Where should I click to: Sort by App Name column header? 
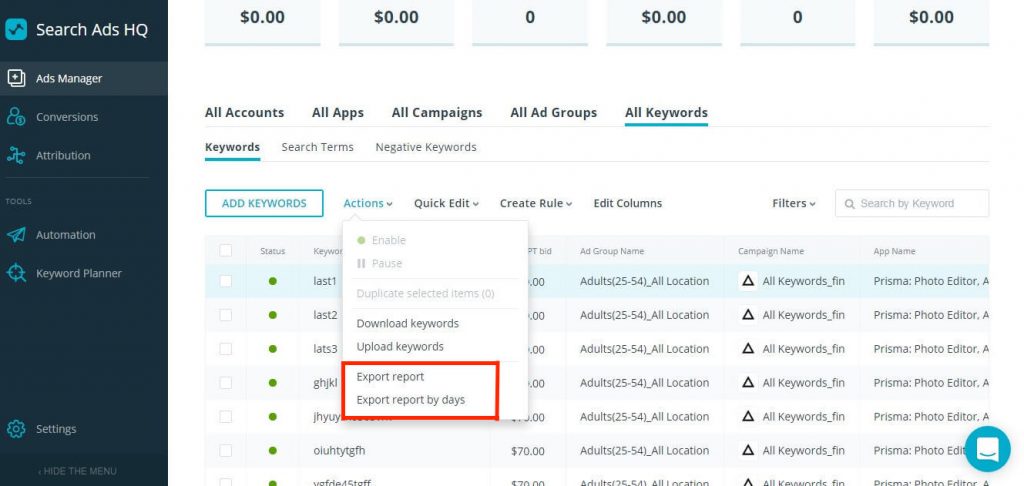point(894,251)
